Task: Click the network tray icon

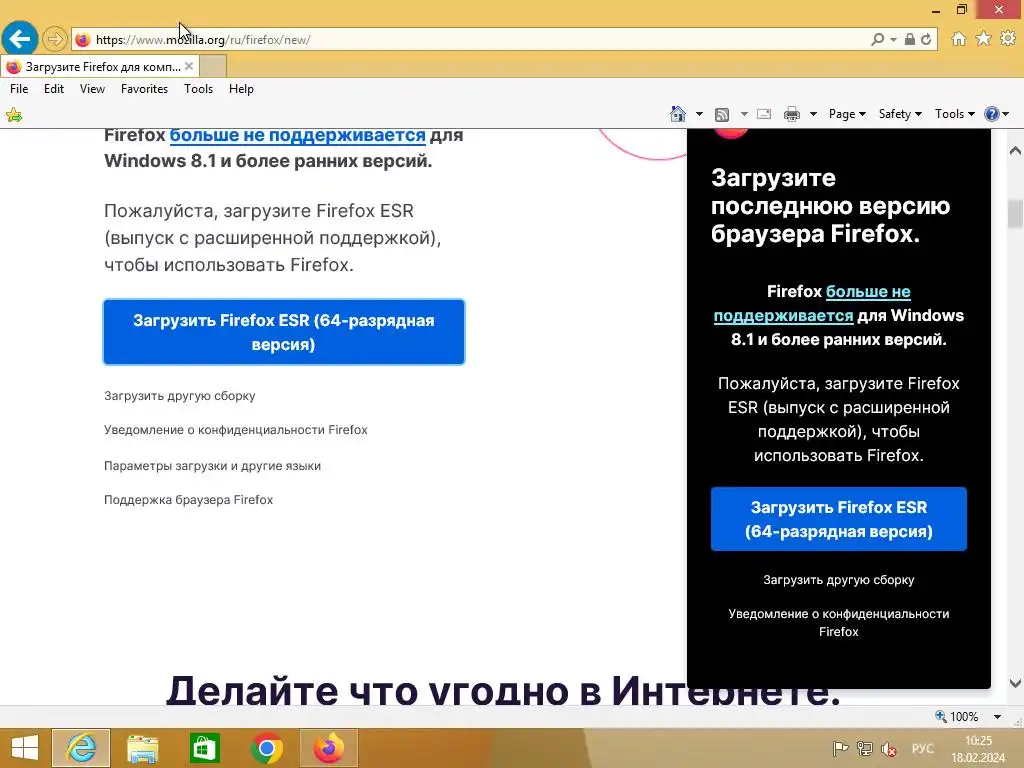Action: (865, 749)
